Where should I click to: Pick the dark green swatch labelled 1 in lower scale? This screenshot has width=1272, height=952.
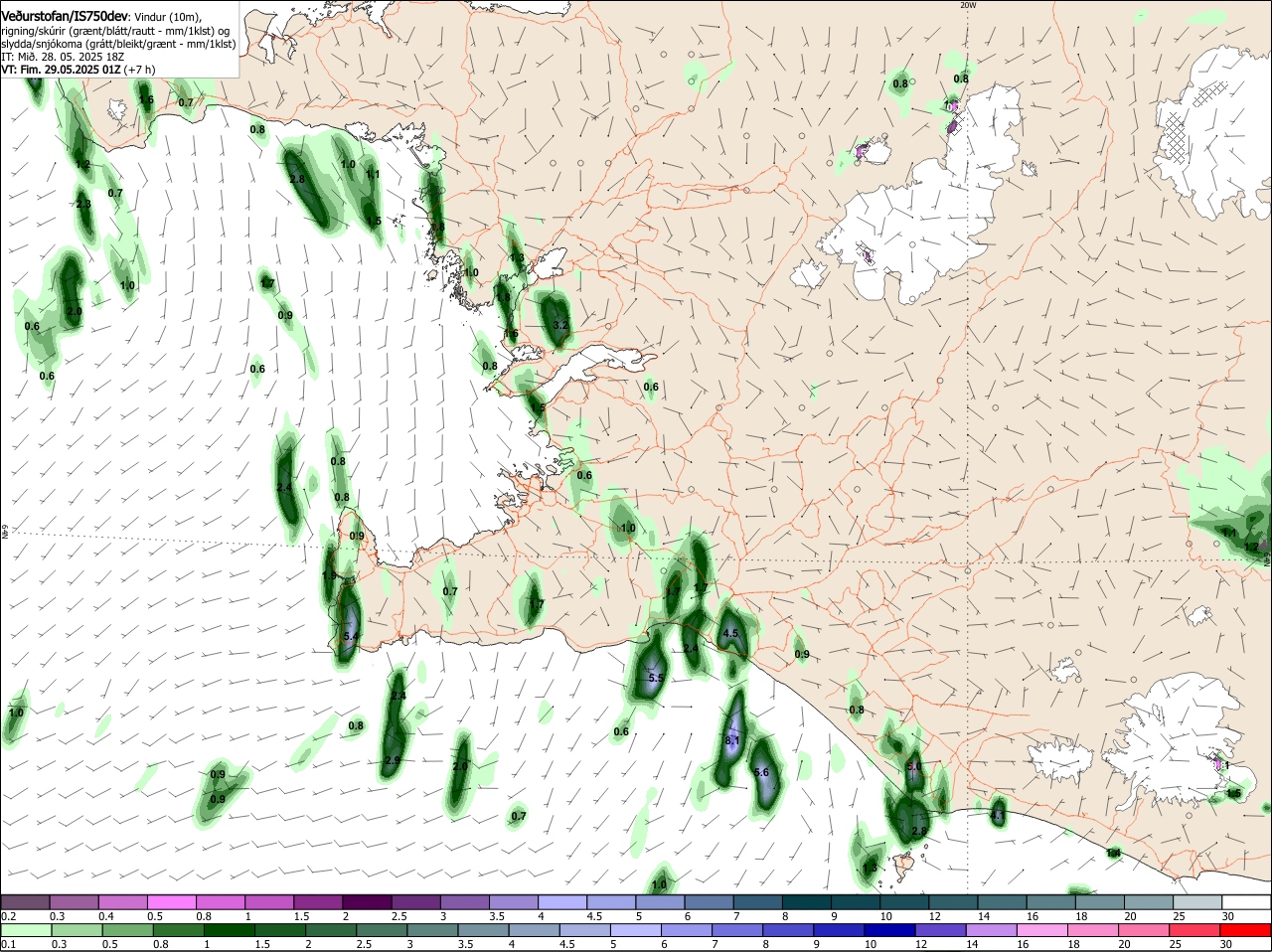click(x=228, y=930)
